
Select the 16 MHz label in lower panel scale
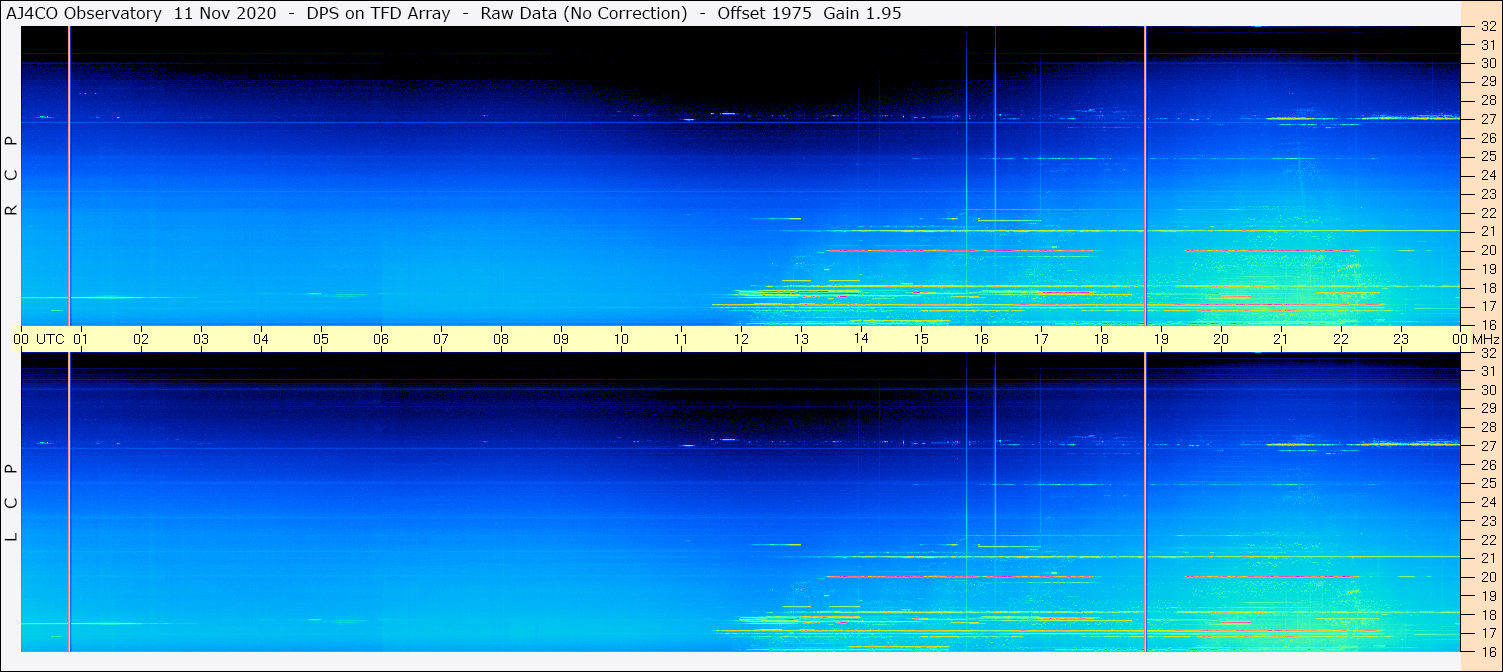coord(1487,651)
